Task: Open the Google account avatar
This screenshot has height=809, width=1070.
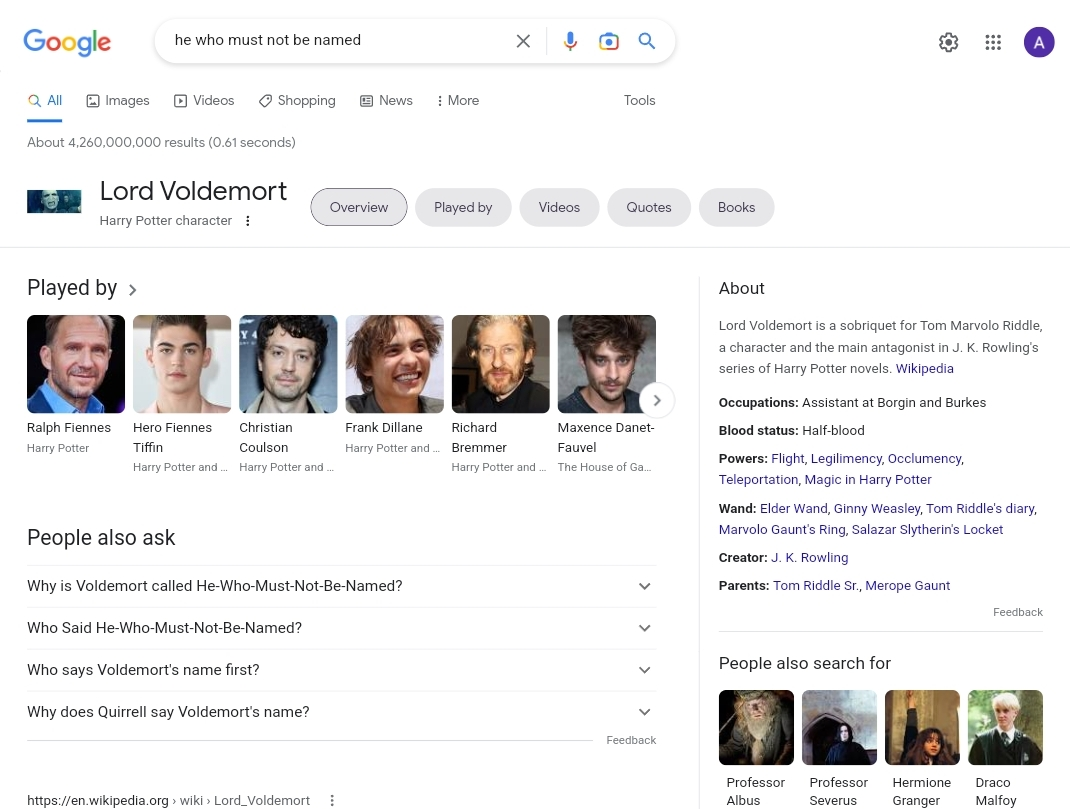Action: point(1039,42)
